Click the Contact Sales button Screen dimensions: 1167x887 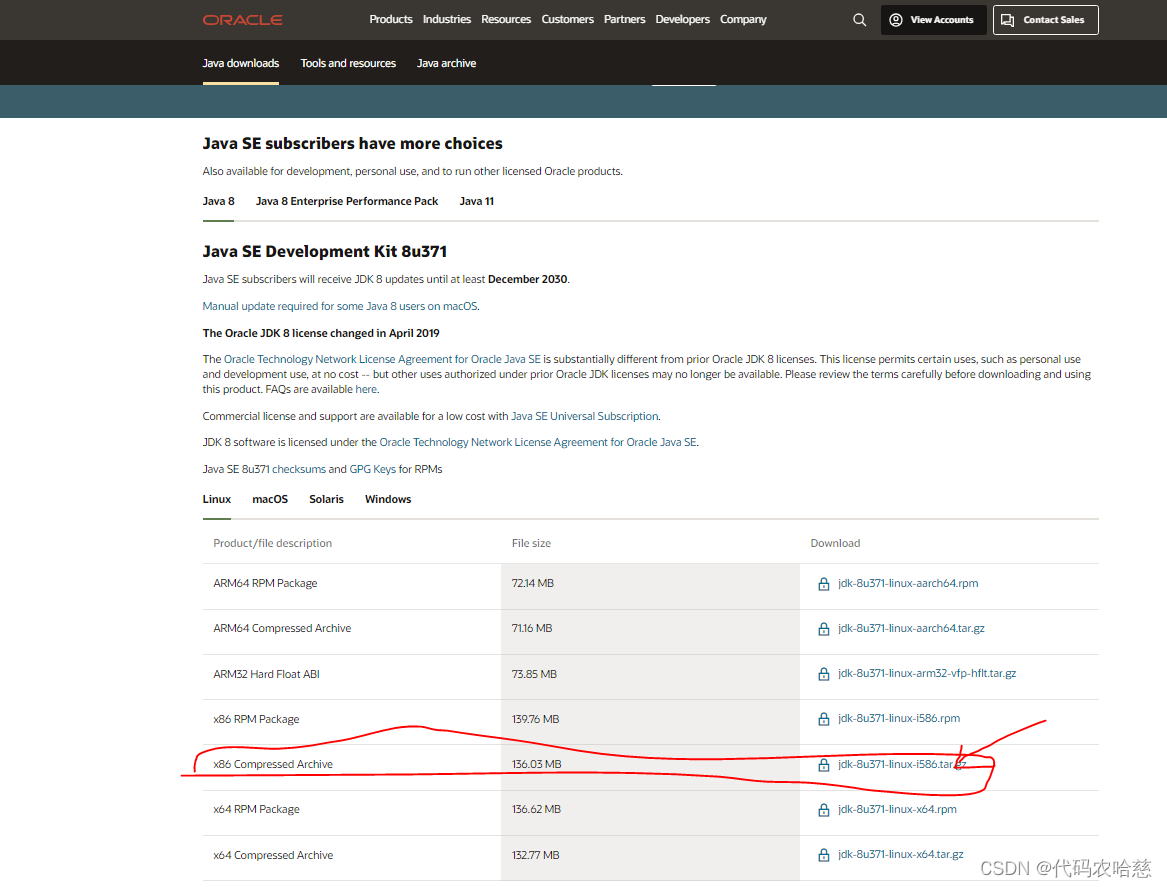tap(1045, 19)
